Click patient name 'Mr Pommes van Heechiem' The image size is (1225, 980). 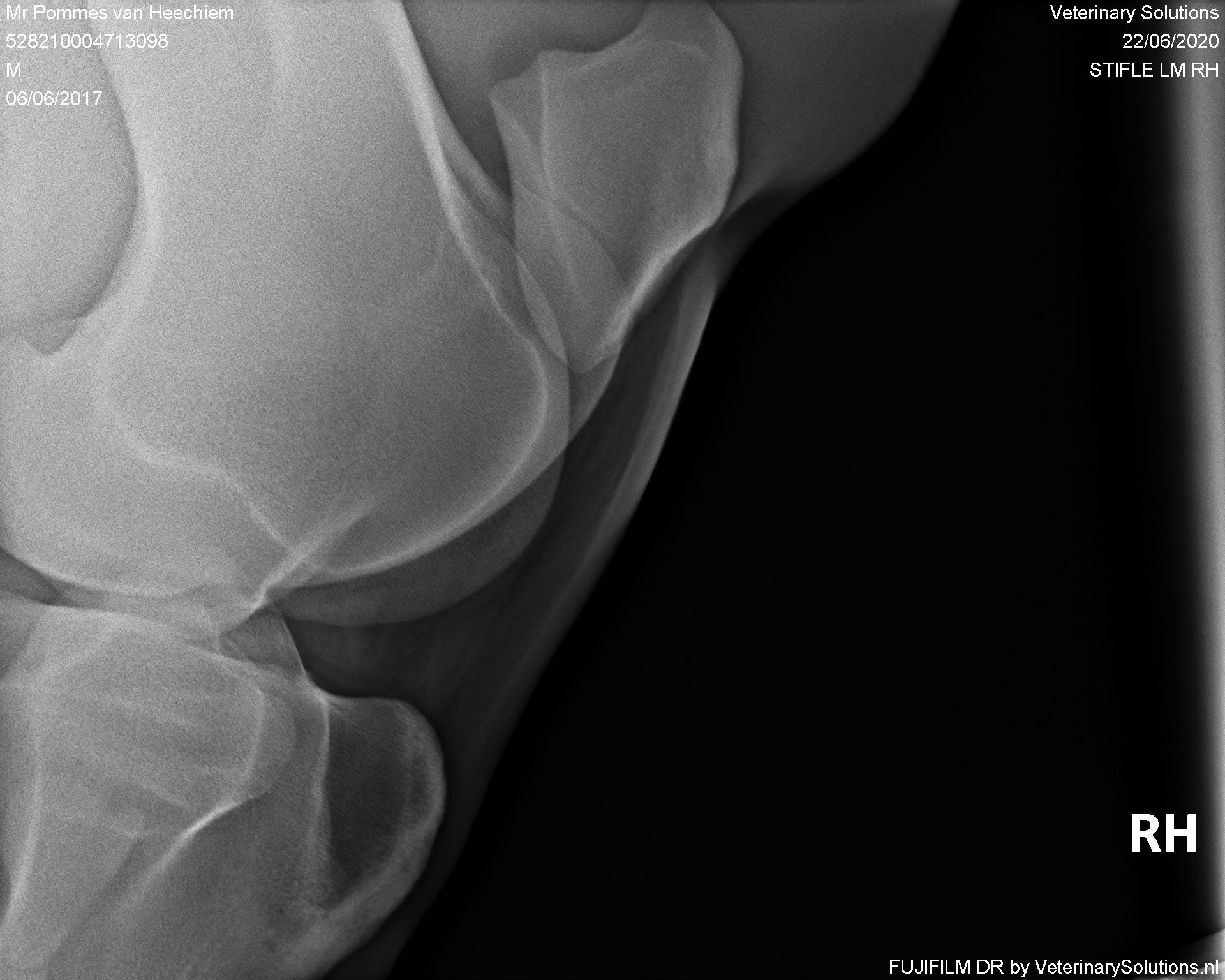pos(119,13)
